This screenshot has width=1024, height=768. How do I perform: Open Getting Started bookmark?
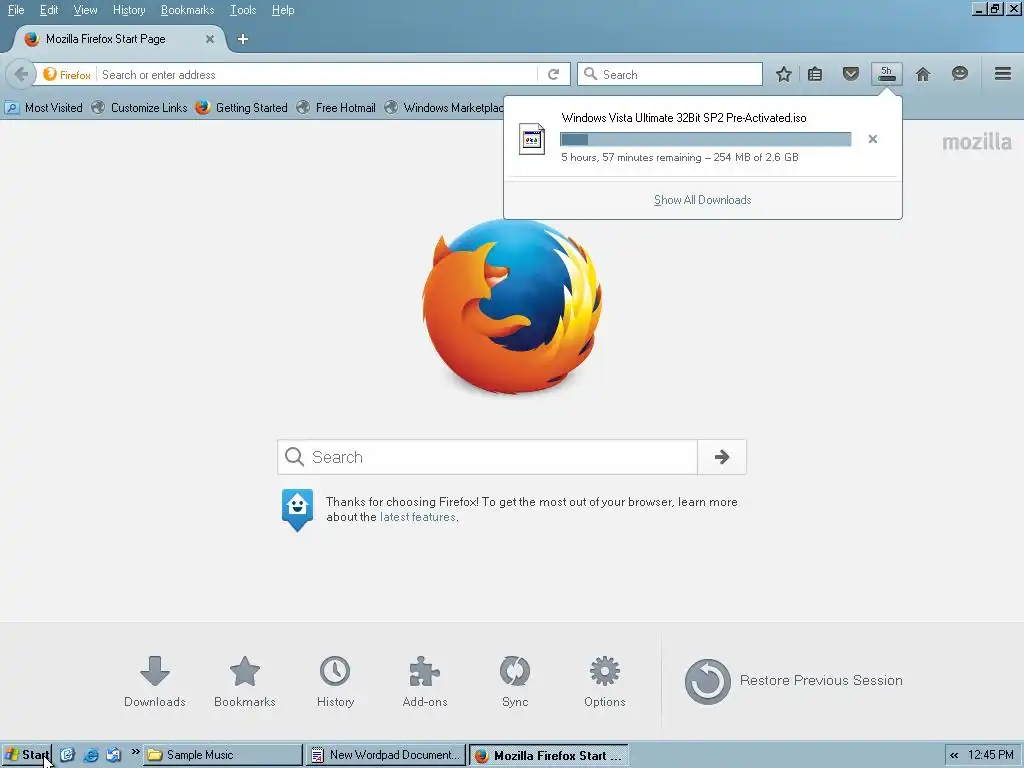pos(242,108)
